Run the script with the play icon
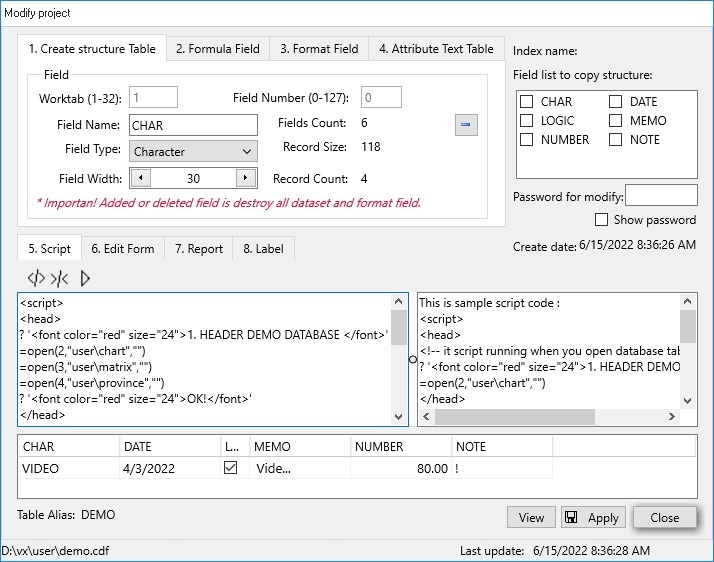714x562 pixels. coord(85,278)
